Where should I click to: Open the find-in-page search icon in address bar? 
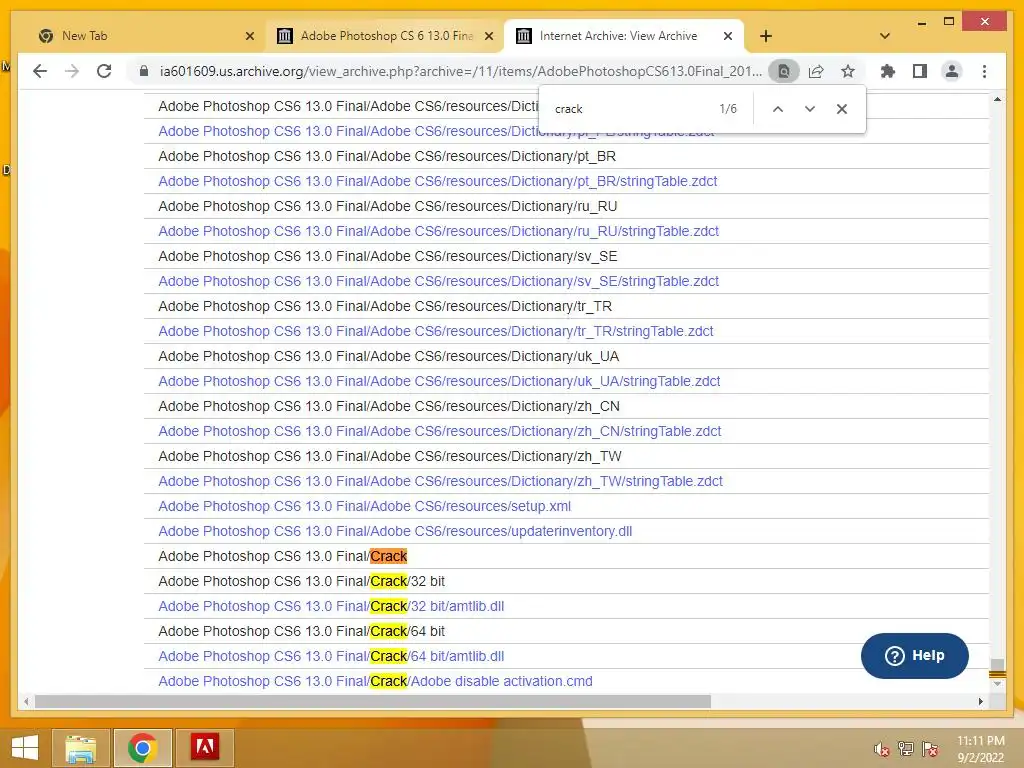(x=784, y=71)
